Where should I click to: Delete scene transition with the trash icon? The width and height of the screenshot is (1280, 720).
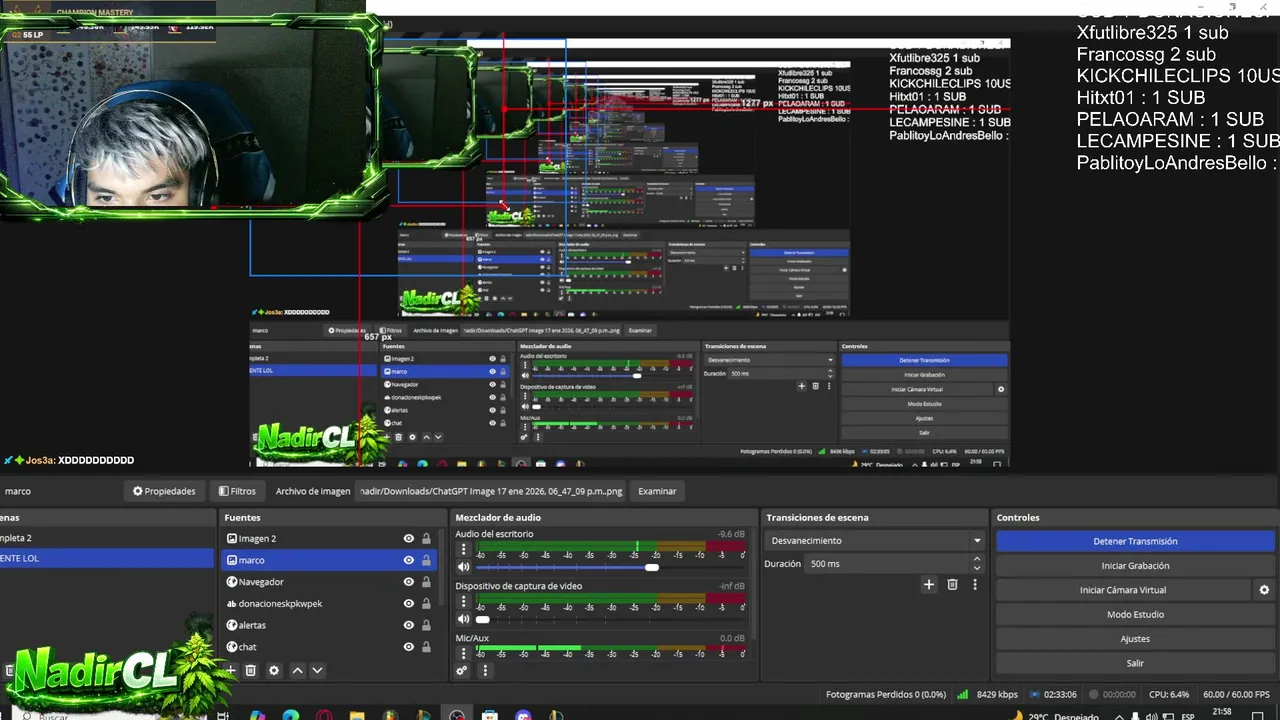point(952,584)
